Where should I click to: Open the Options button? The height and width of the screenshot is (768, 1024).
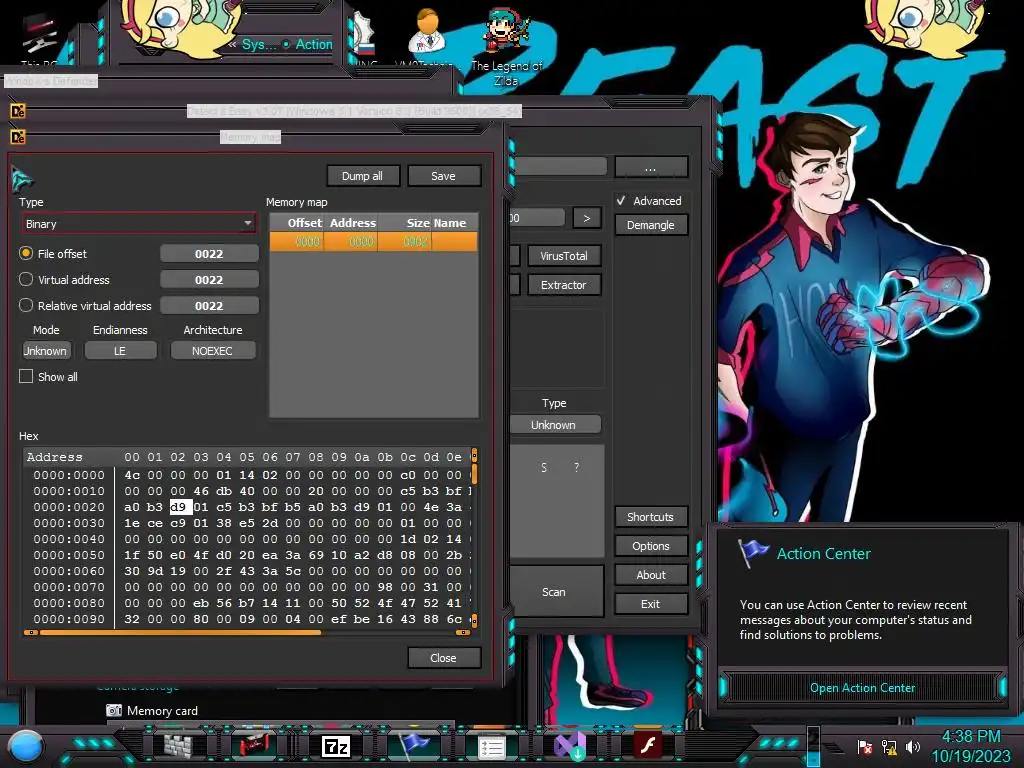tap(650, 546)
